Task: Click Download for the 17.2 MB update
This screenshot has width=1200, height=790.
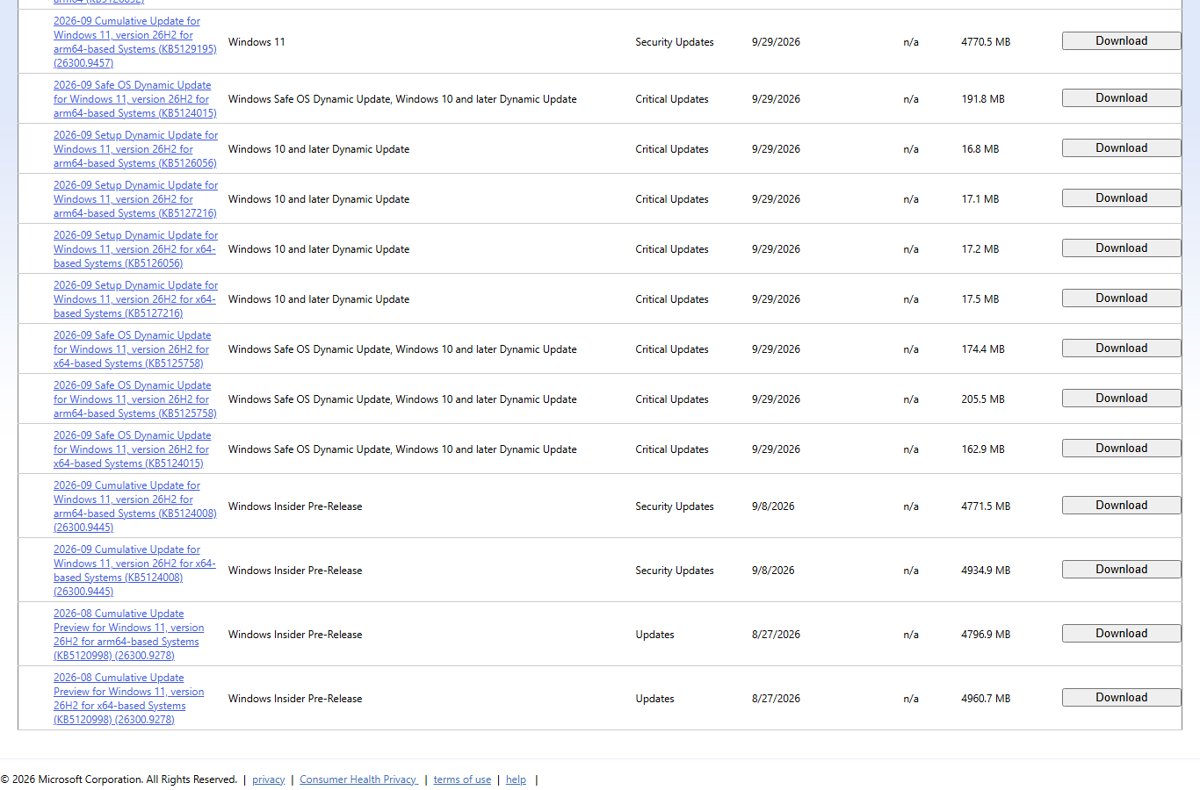Action: 1121,248
